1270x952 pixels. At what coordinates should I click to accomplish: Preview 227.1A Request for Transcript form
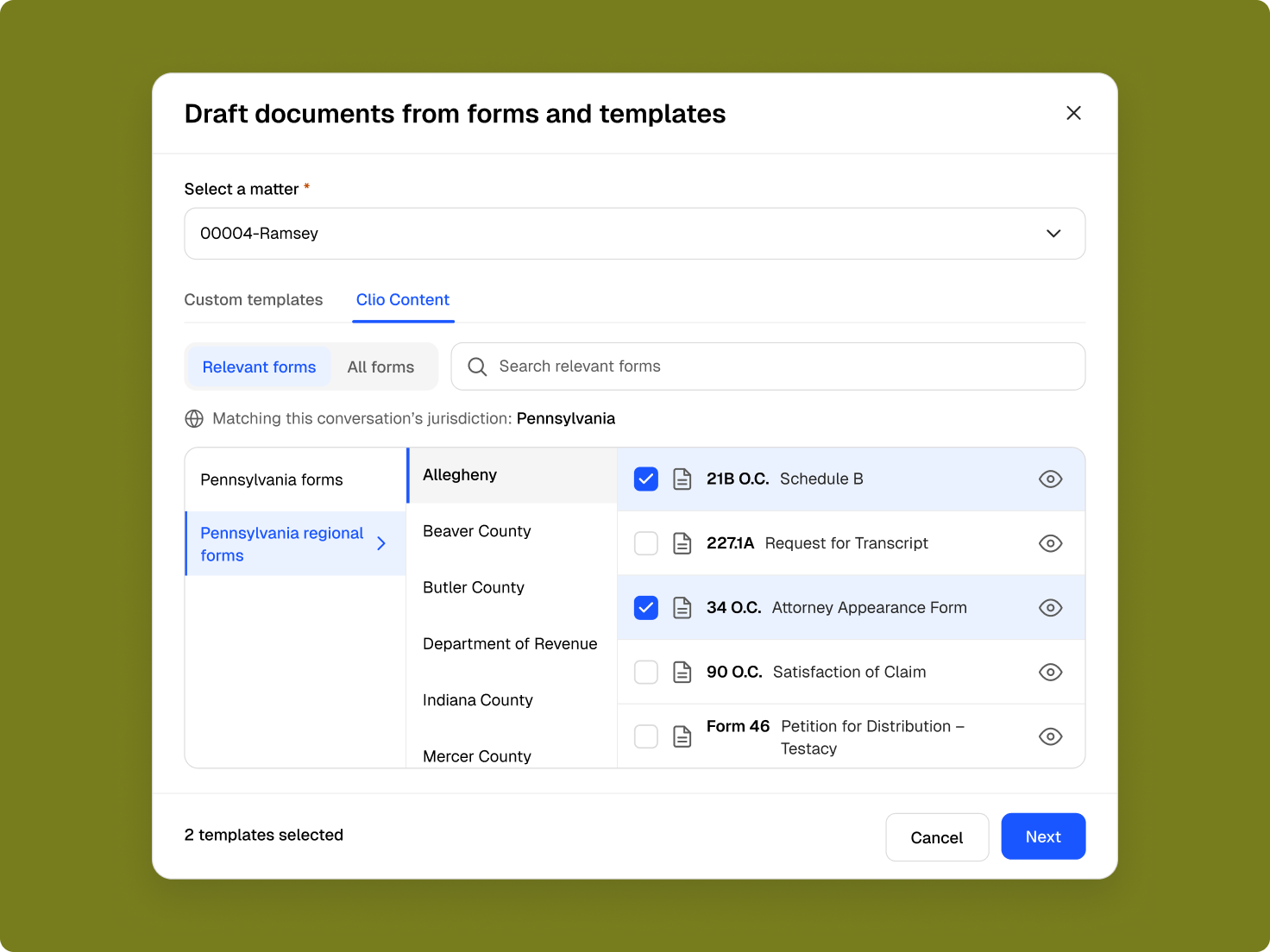click(x=1050, y=543)
